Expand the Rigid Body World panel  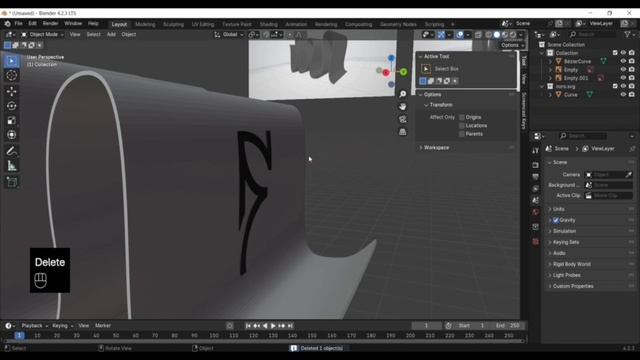click(x=571, y=264)
